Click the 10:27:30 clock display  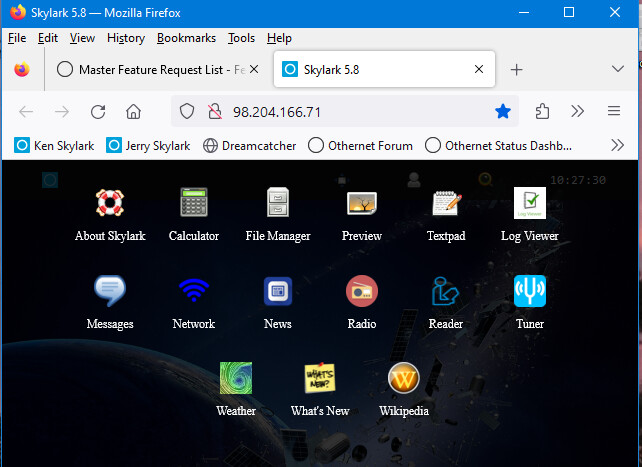point(578,180)
